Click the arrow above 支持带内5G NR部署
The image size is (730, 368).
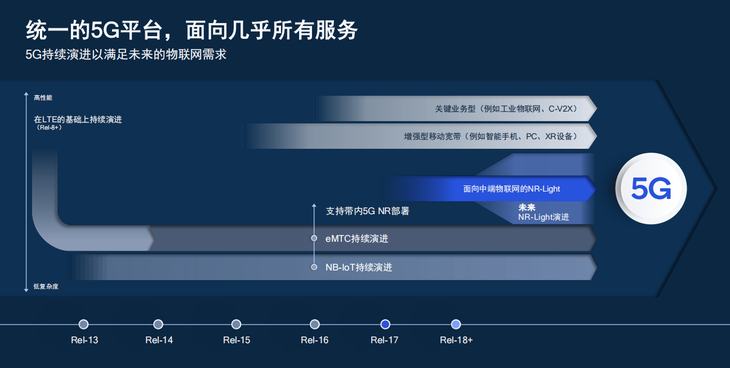pyautogui.click(x=314, y=206)
